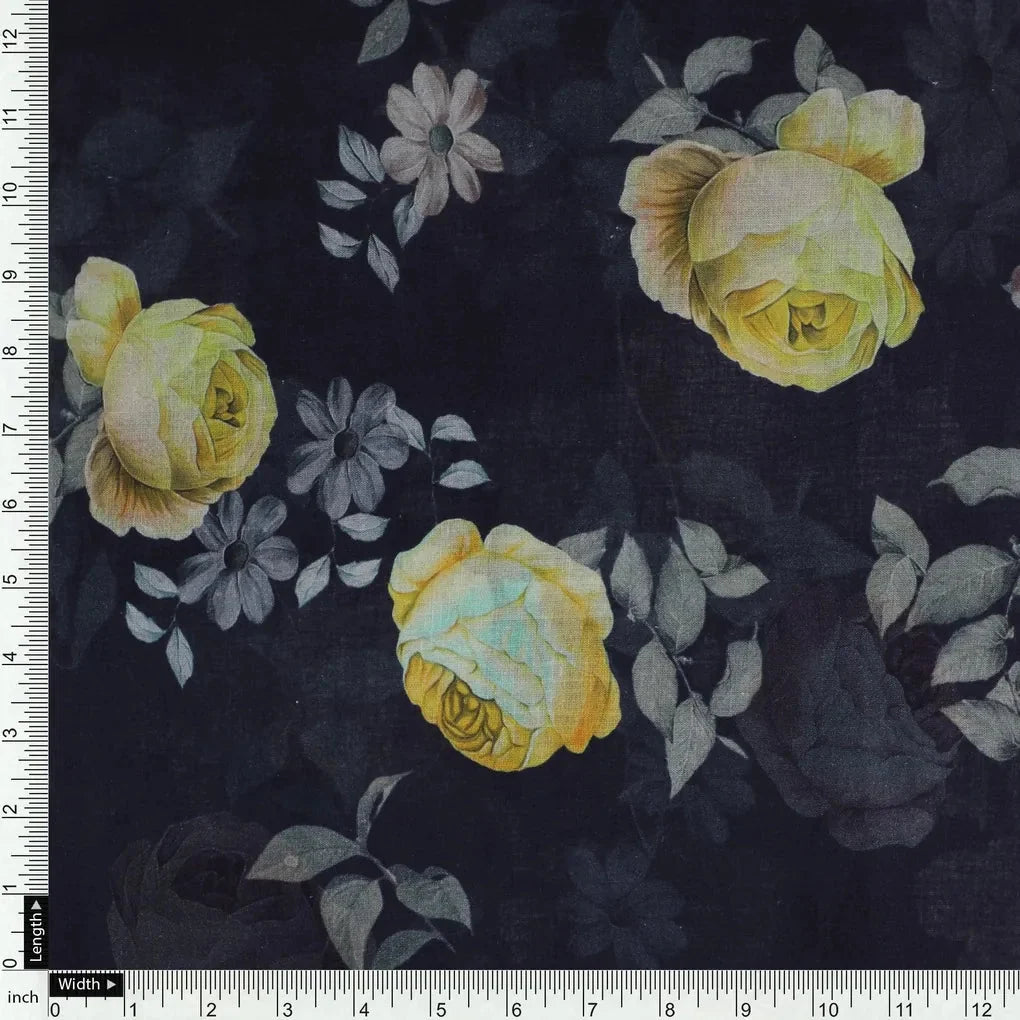
Task: Select the Width label on the bottom ruler
Action: pyautogui.click(x=80, y=984)
